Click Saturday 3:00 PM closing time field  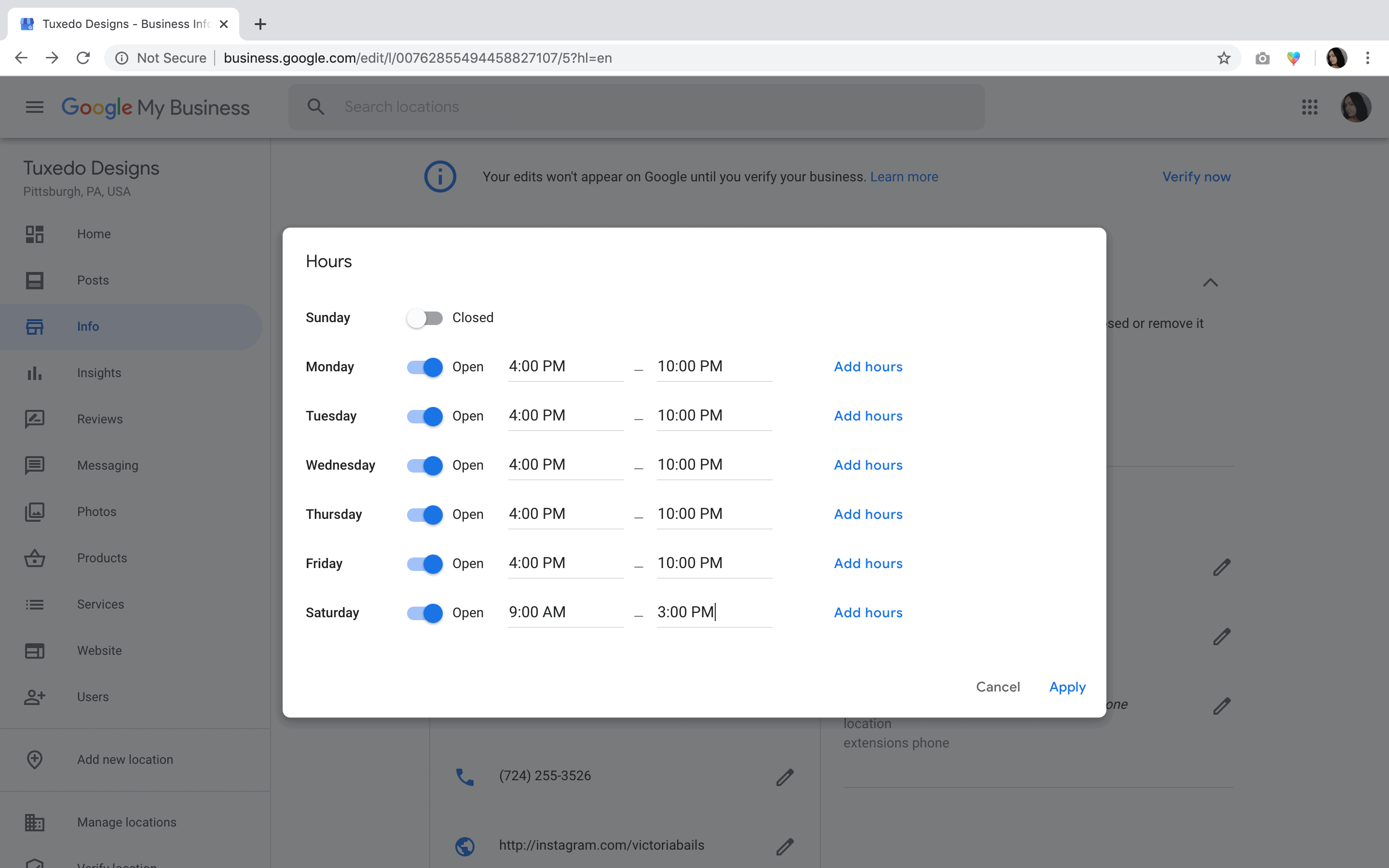tap(713, 612)
